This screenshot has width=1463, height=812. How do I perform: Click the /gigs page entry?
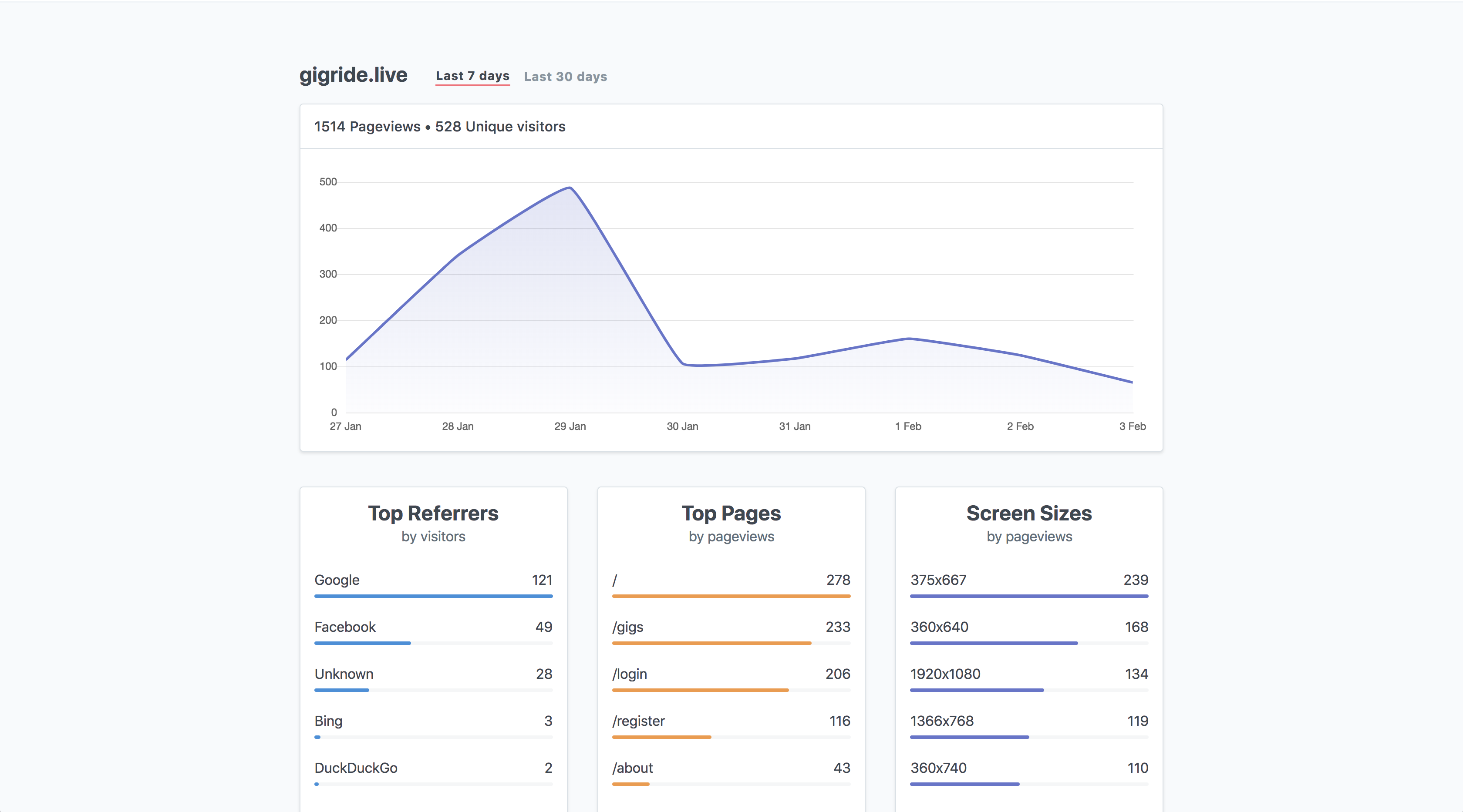(627, 627)
